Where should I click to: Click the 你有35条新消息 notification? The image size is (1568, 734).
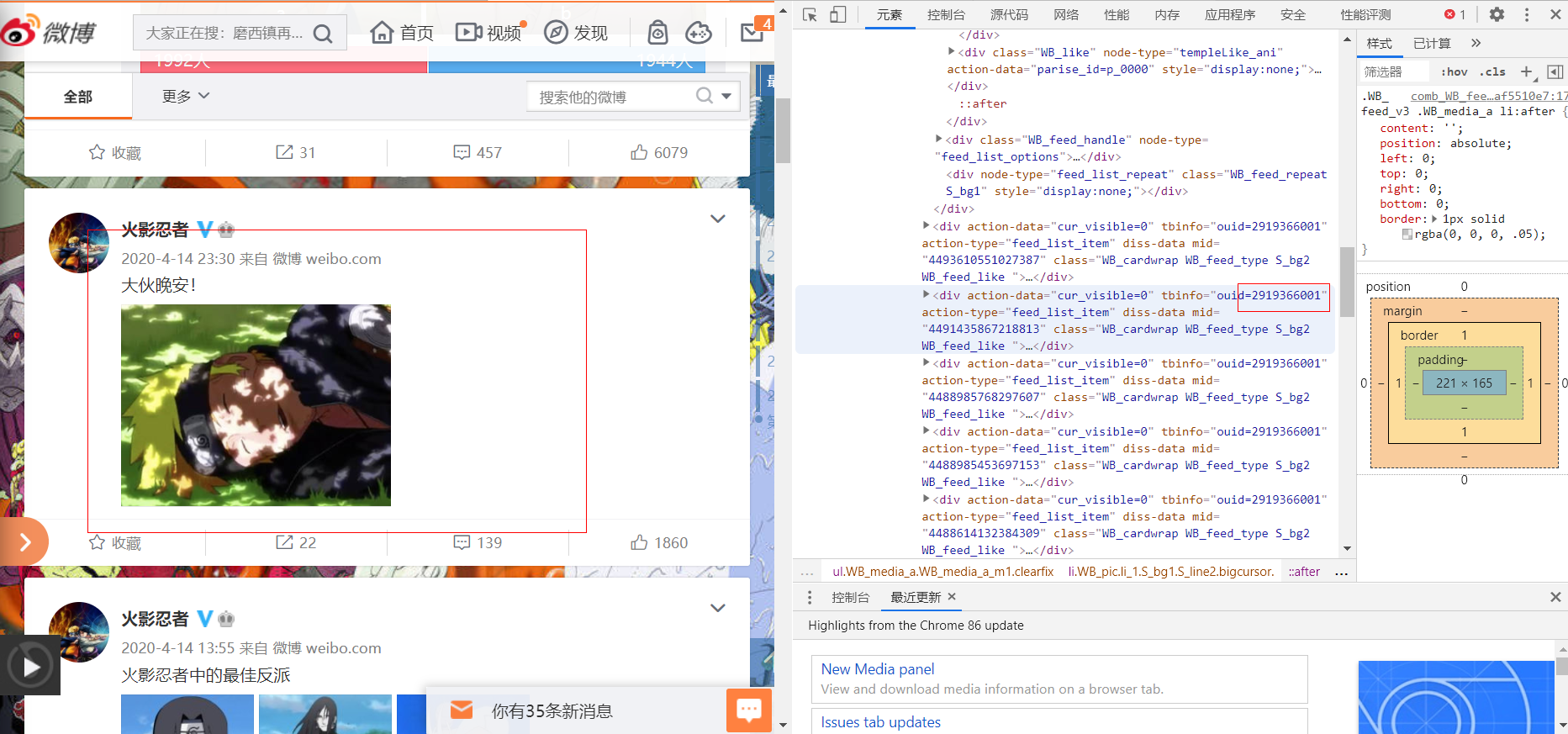pyautogui.click(x=552, y=710)
